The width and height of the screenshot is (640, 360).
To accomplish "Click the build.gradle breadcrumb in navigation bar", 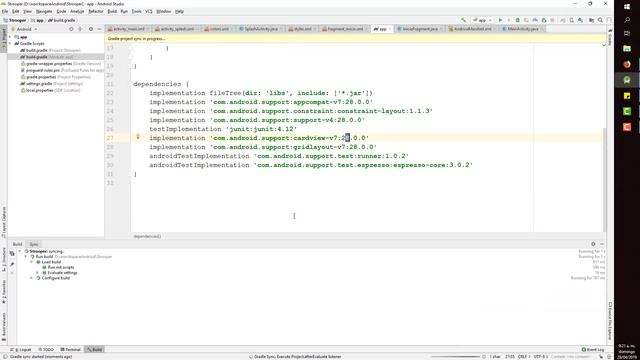I will [62, 20].
